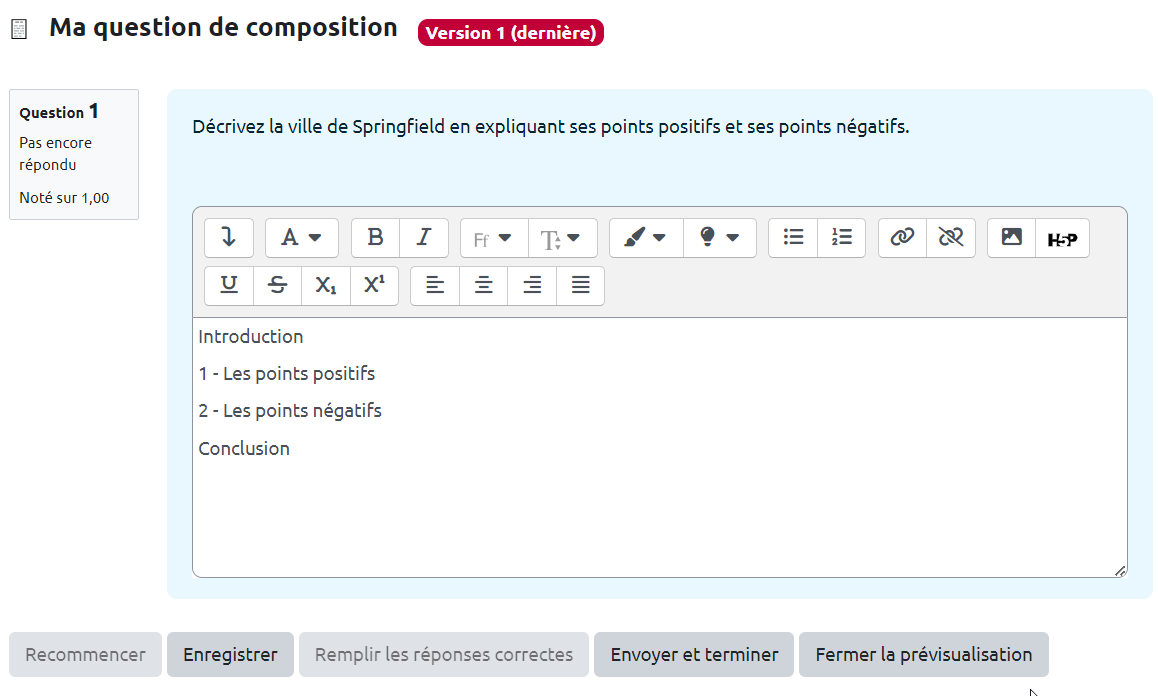Insert a numbered list

pos(841,238)
